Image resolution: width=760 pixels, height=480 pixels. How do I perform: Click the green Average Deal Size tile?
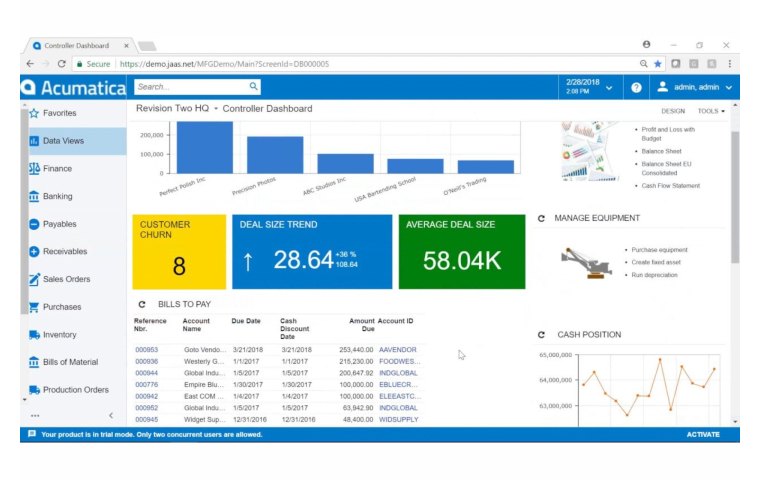click(461, 252)
